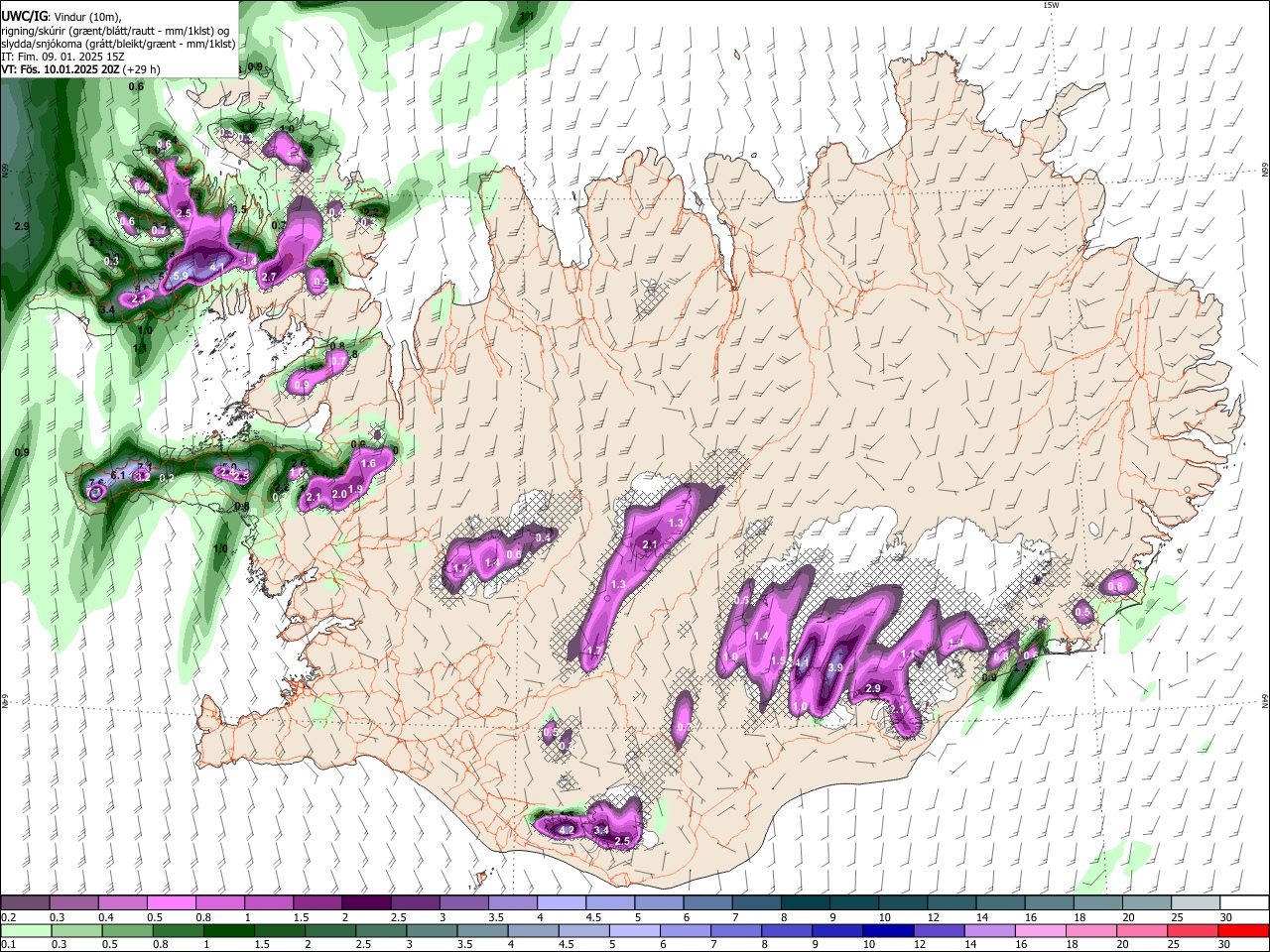Click the crimson swatch labeled 25 in lower legend row
Screen dimensions: 1270x952
point(1192,930)
